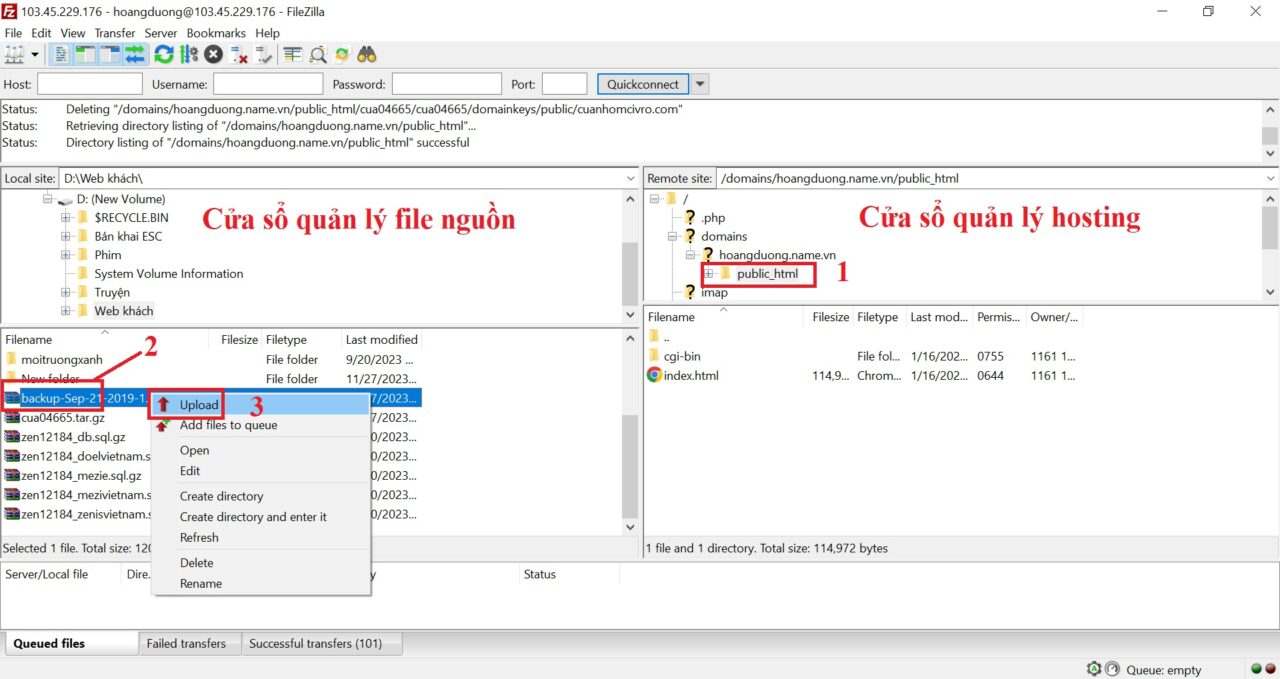Select the moitruongxanh local folder
The height and width of the screenshot is (679, 1280).
click(62, 359)
